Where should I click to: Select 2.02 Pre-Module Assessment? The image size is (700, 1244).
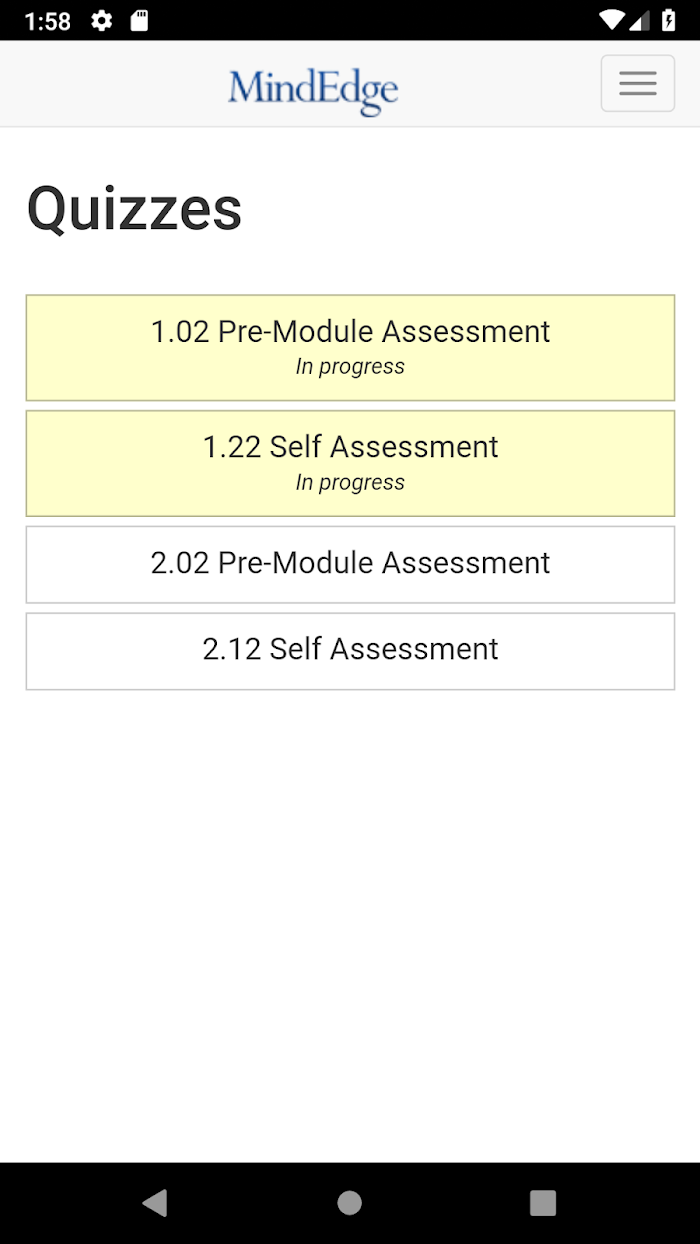pyautogui.click(x=350, y=564)
